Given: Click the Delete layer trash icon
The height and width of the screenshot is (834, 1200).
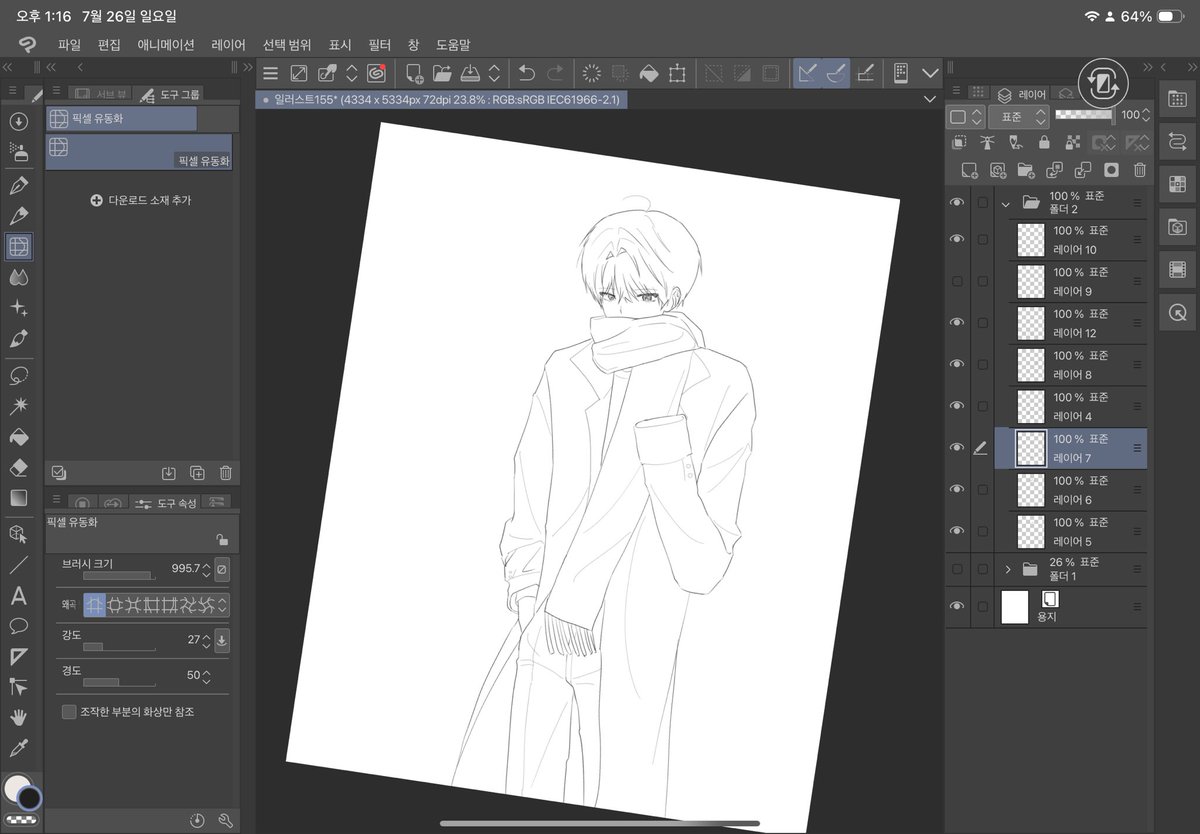Looking at the screenshot, I should (x=1139, y=170).
